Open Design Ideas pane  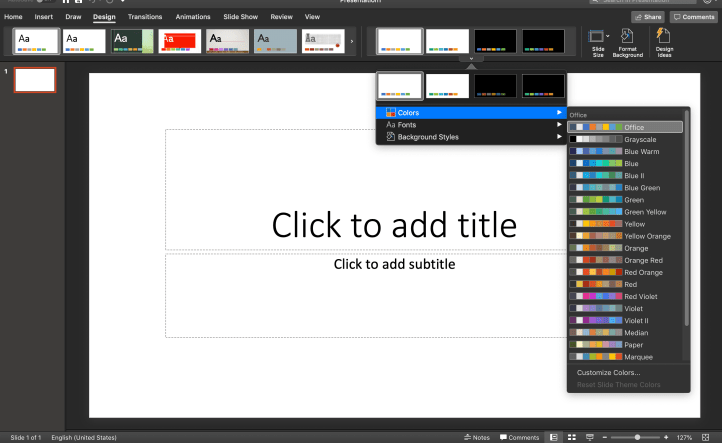tap(664, 42)
